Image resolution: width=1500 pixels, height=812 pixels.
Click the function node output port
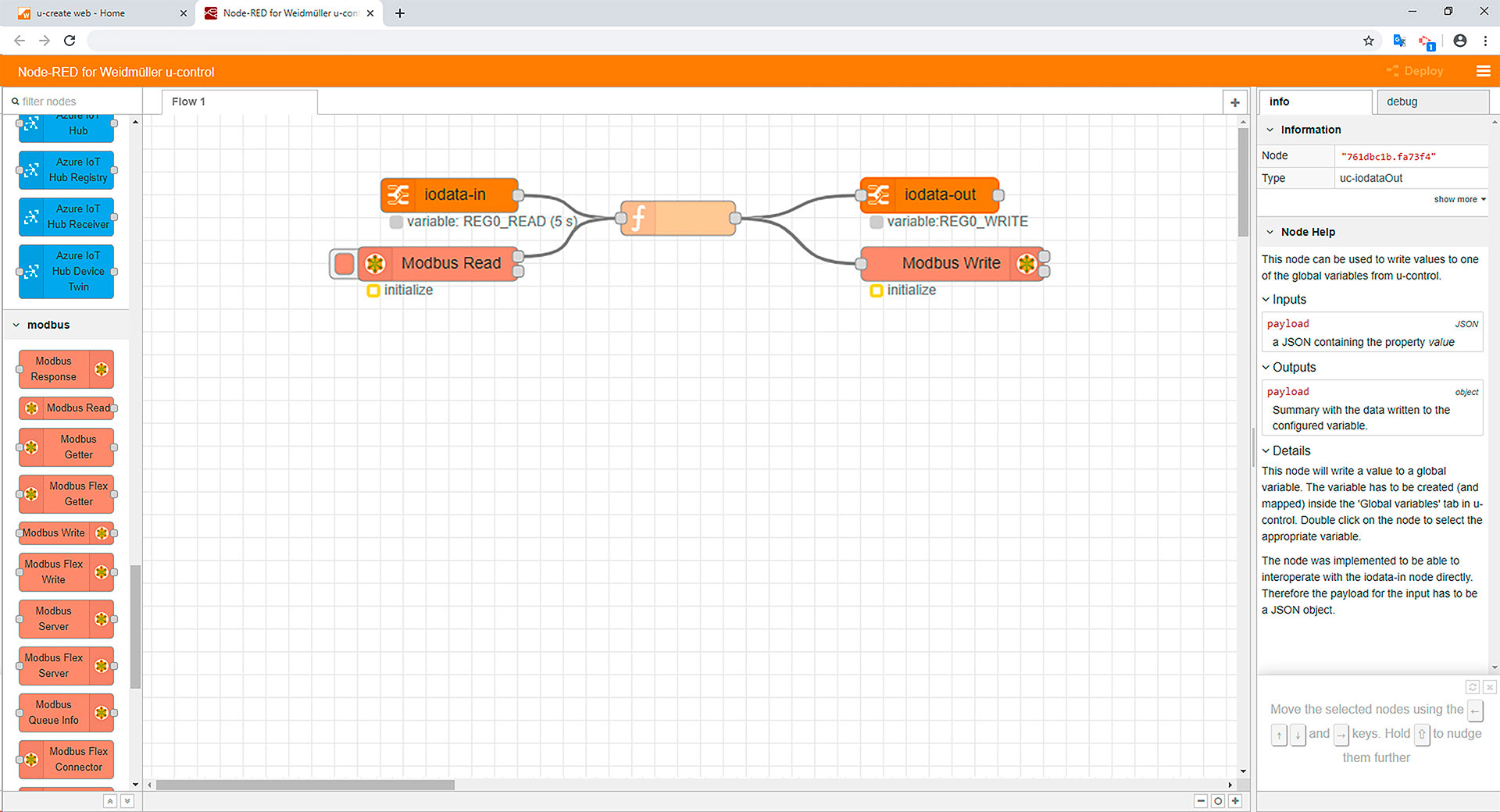pyautogui.click(x=735, y=218)
